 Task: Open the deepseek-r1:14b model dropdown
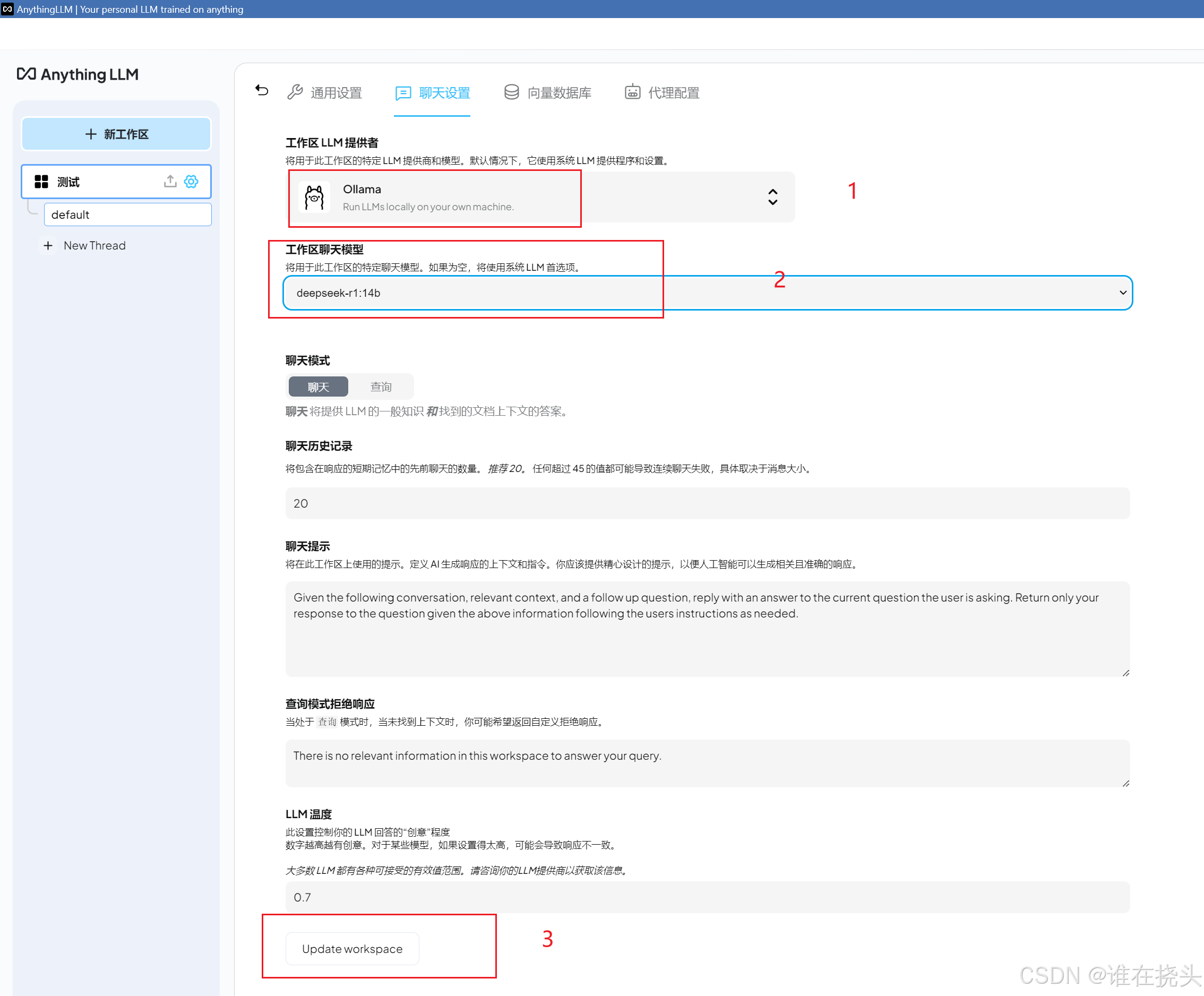(x=707, y=293)
